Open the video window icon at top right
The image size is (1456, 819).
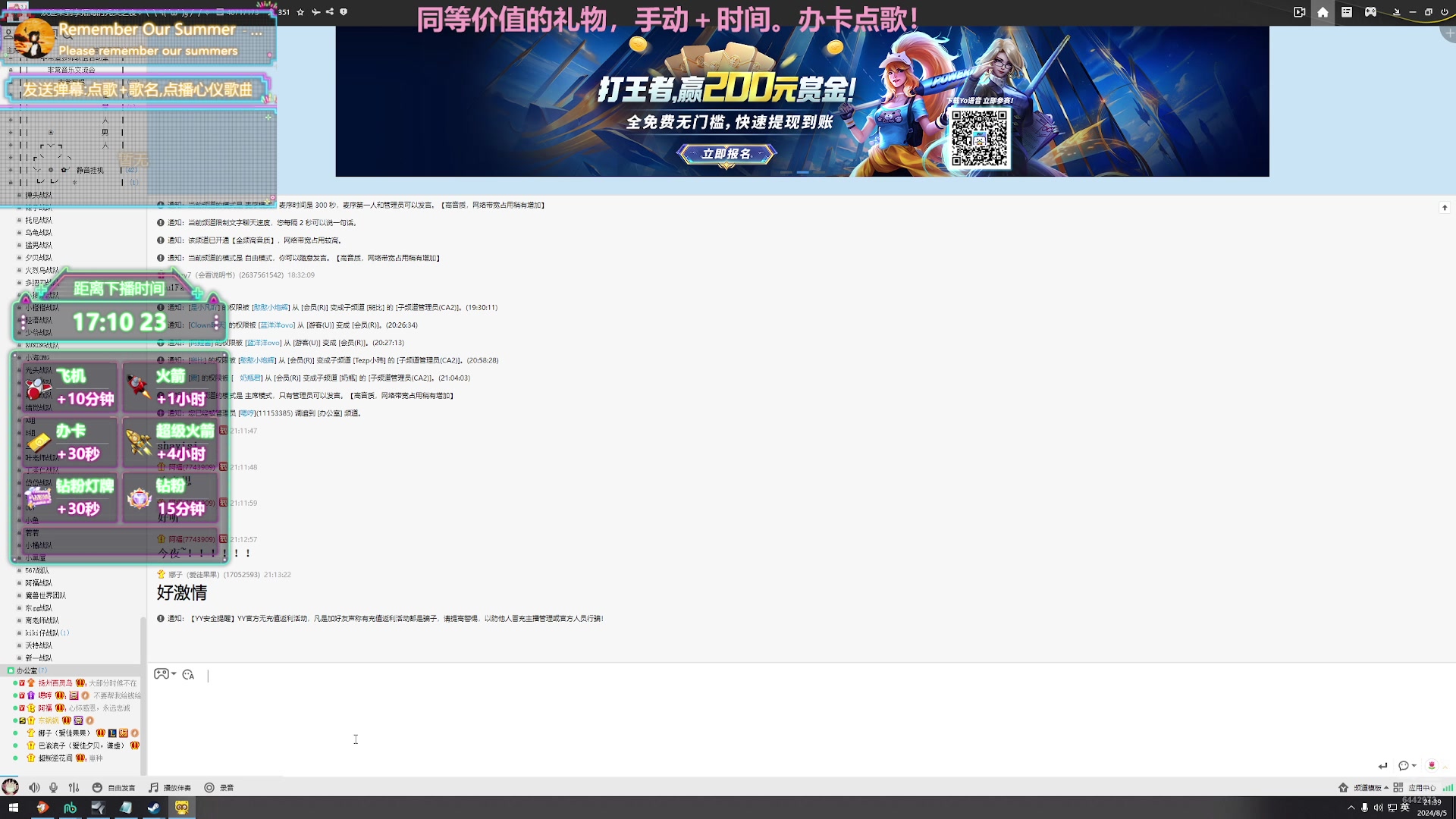click(x=1299, y=12)
